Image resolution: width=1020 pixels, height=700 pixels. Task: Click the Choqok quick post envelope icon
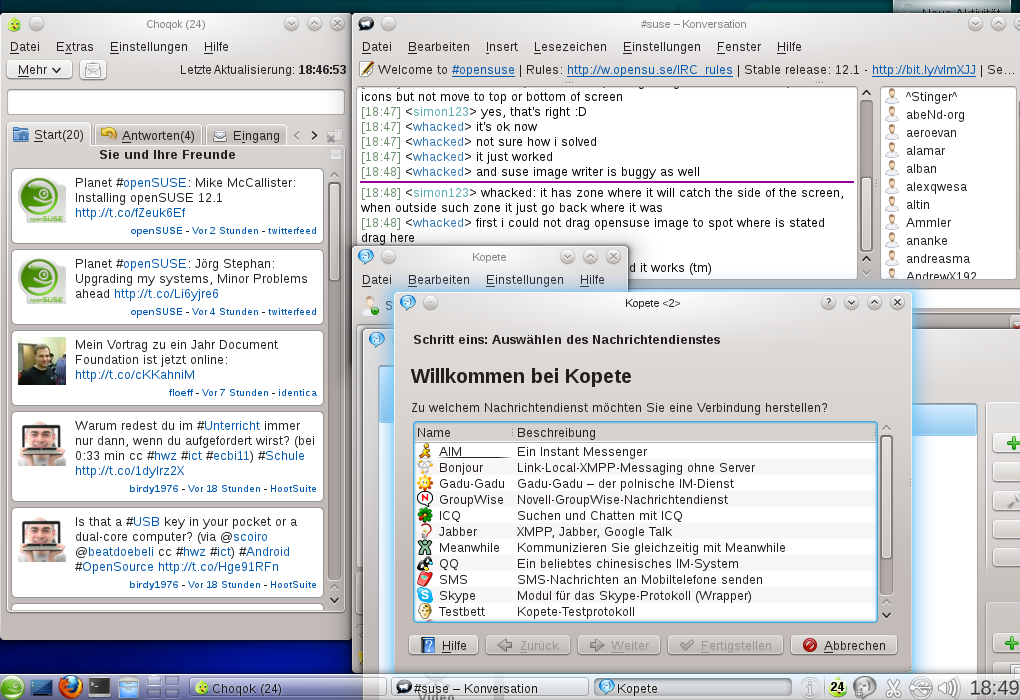(x=93, y=70)
